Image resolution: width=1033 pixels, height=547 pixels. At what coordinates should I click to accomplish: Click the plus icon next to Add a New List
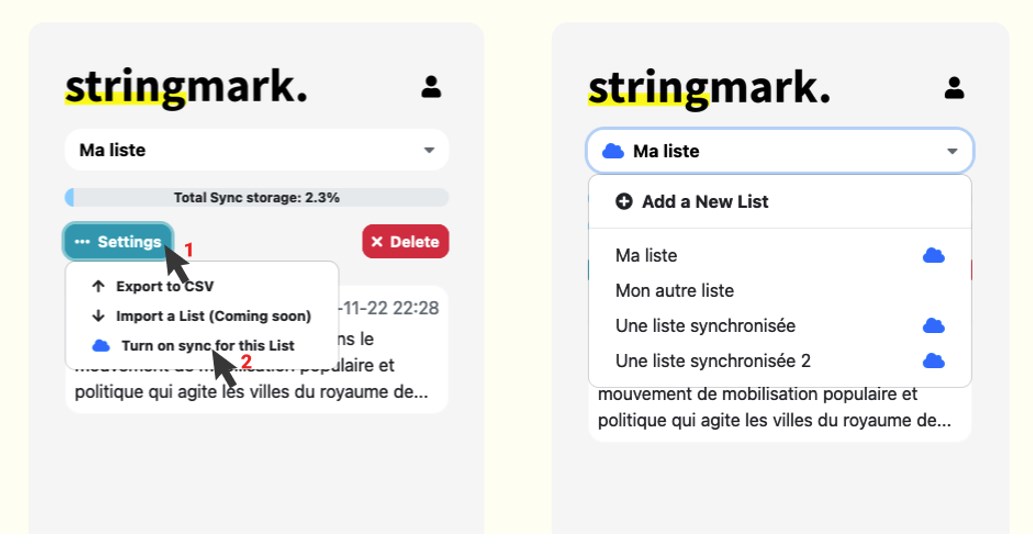coord(624,202)
